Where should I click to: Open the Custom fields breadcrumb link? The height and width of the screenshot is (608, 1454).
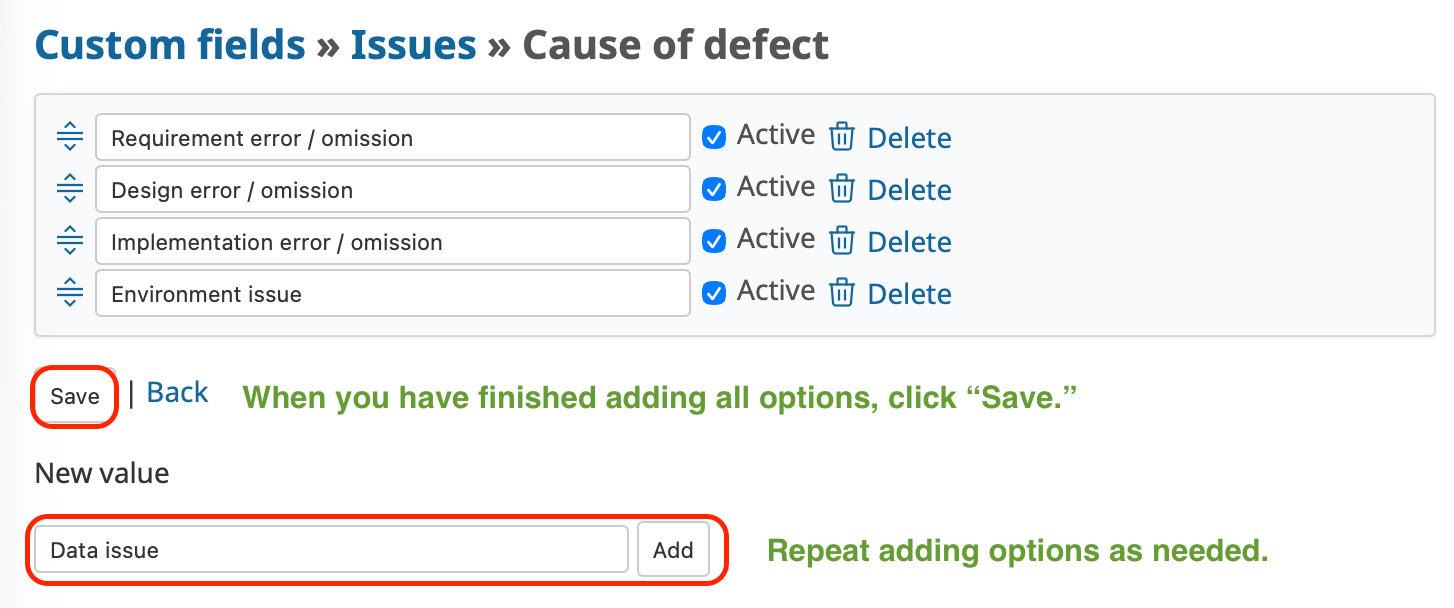pyautogui.click(x=170, y=45)
